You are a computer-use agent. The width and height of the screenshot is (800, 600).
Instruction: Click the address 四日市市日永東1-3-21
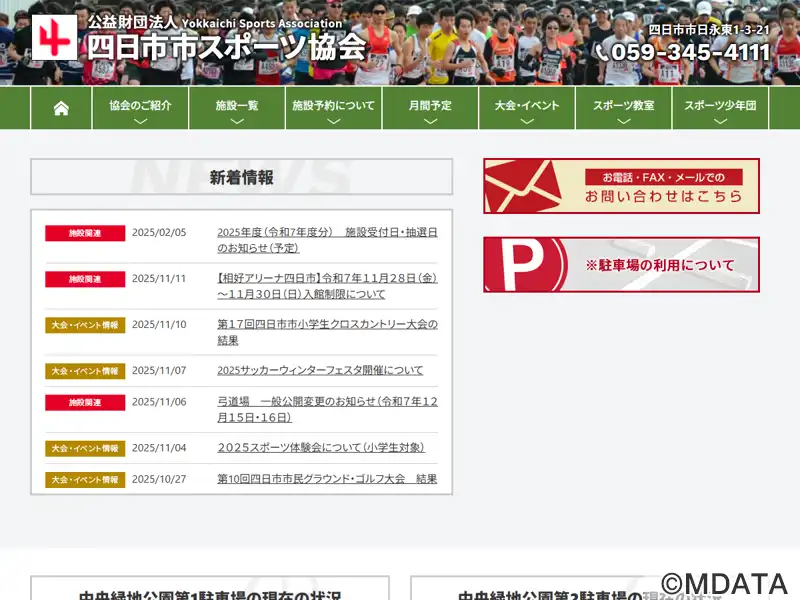click(709, 30)
